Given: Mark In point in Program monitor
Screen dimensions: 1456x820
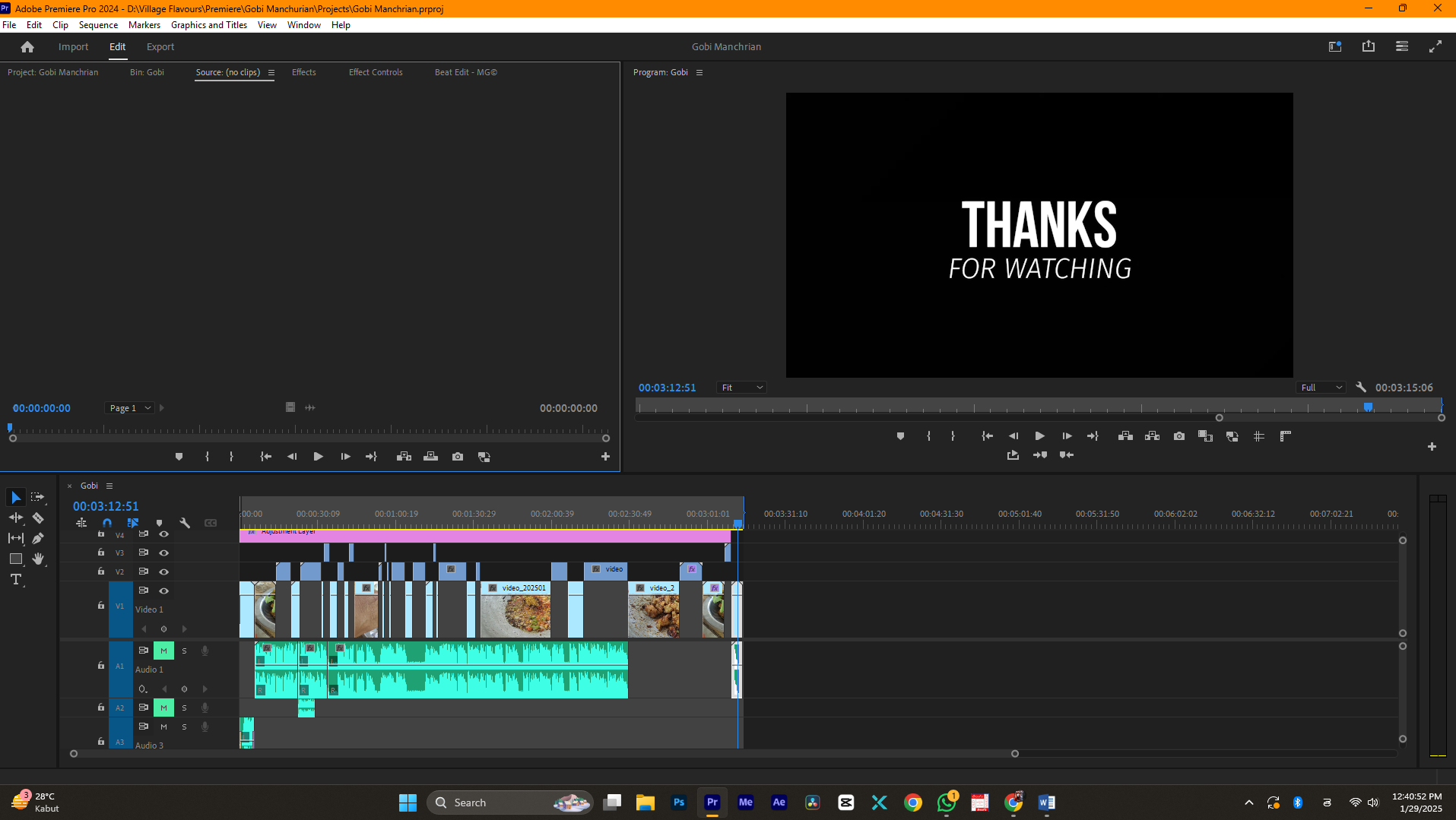Looking at the screenshot, I should 928,436.
